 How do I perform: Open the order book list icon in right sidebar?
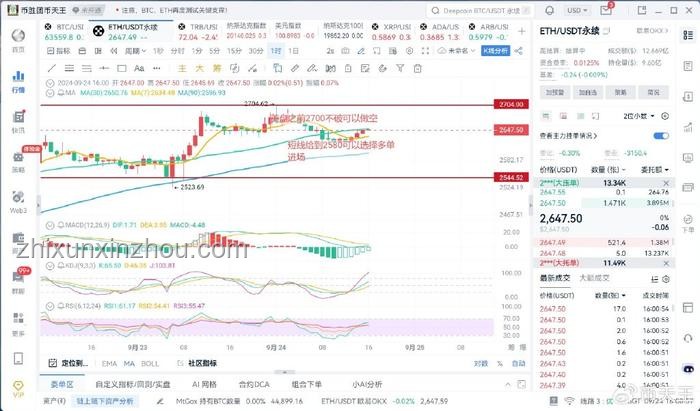pyautogui.click(x=688, y=35)
